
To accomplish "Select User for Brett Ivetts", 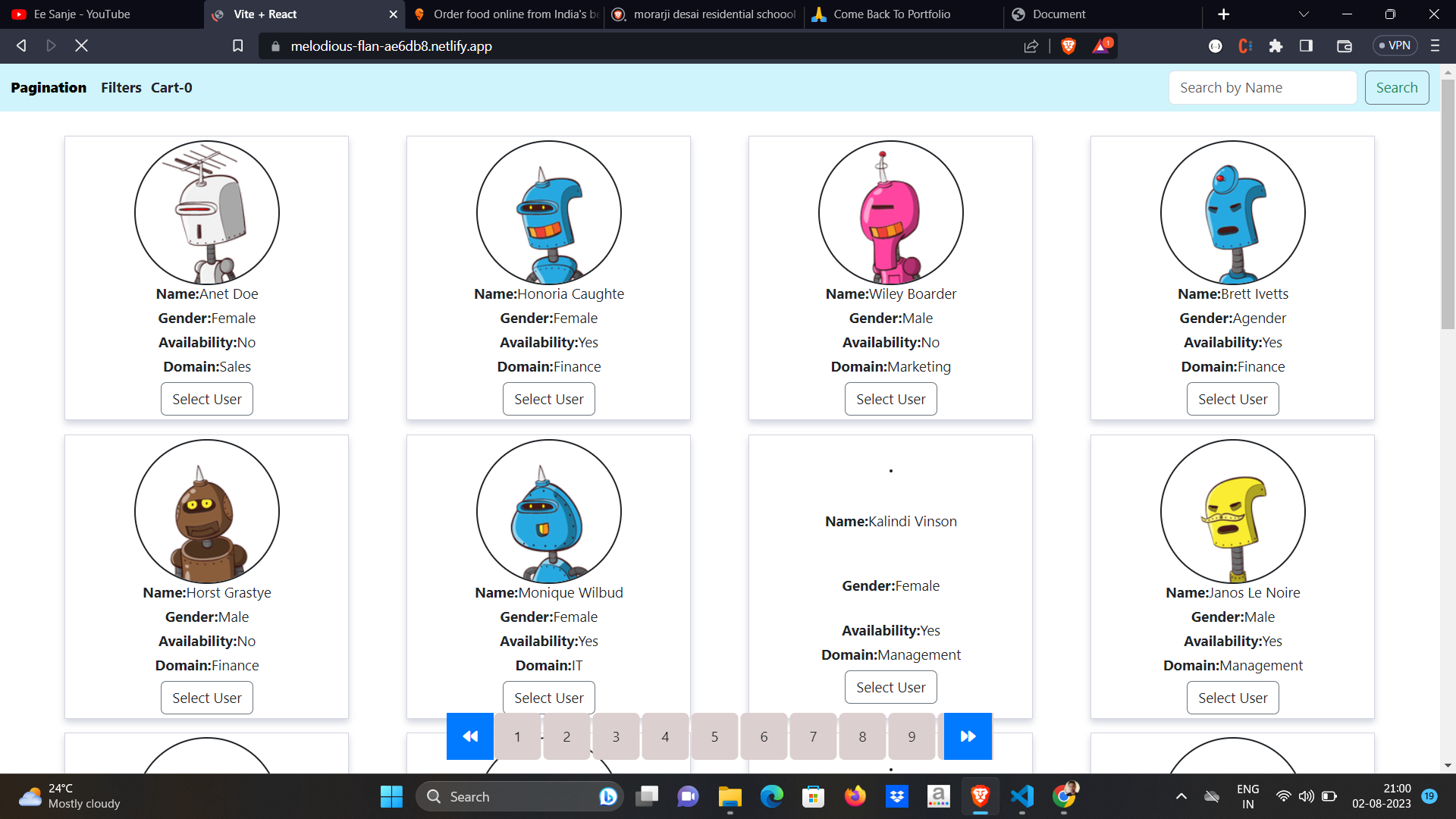I will (1232, 399).
